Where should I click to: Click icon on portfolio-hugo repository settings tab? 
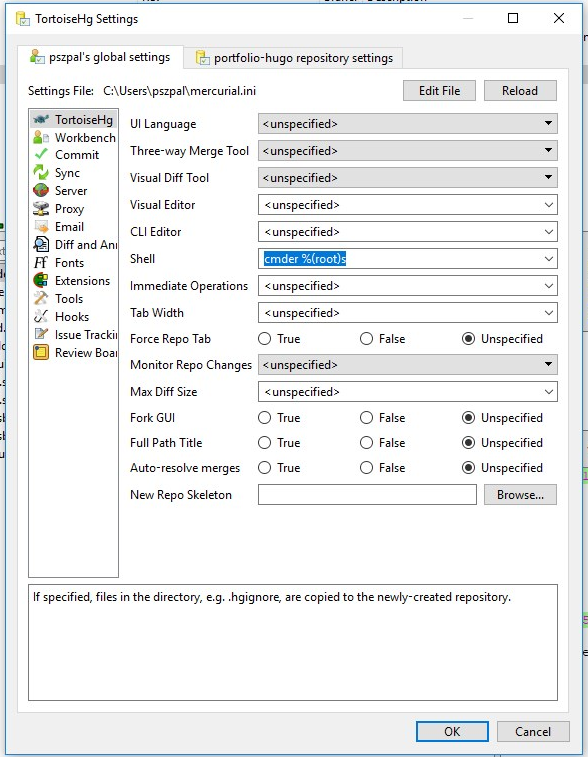[x=202, y=57]
